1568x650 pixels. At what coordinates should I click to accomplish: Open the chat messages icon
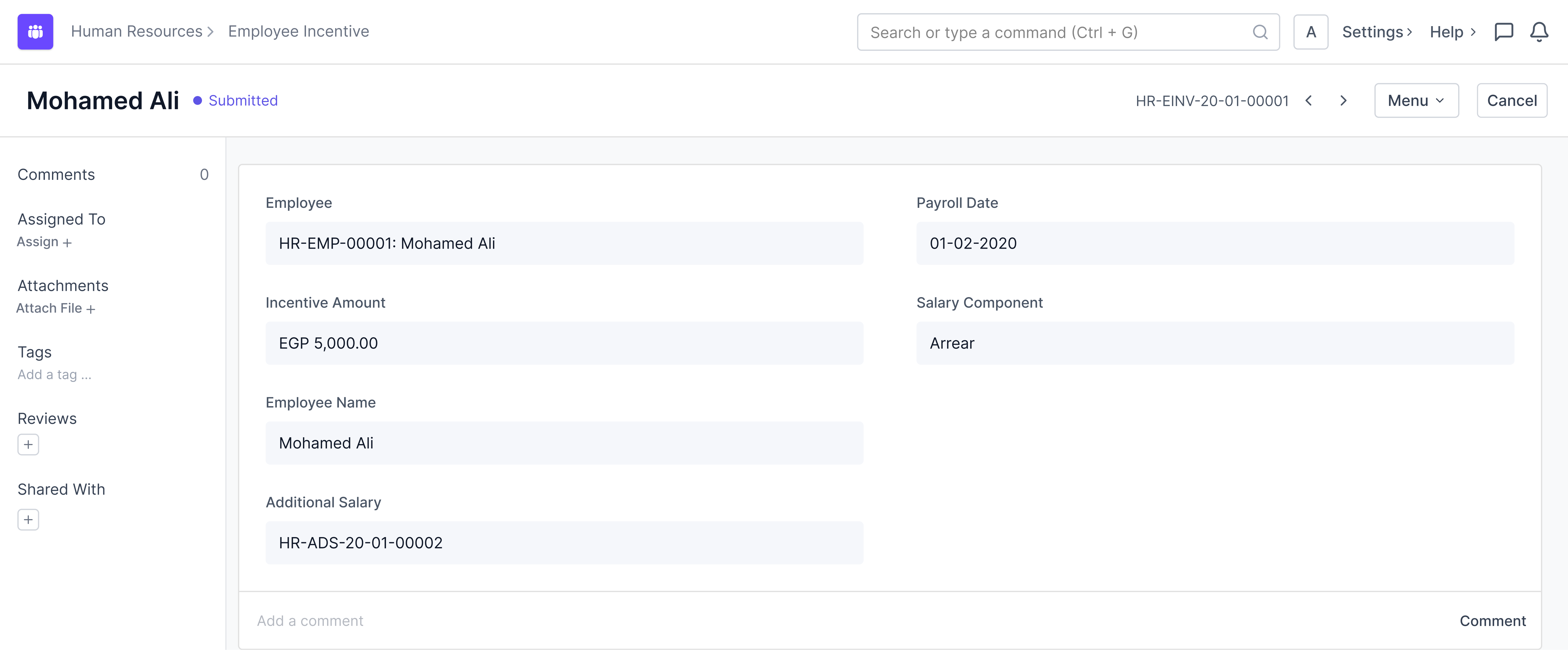pyautogui.click(x=1503, y=32)
